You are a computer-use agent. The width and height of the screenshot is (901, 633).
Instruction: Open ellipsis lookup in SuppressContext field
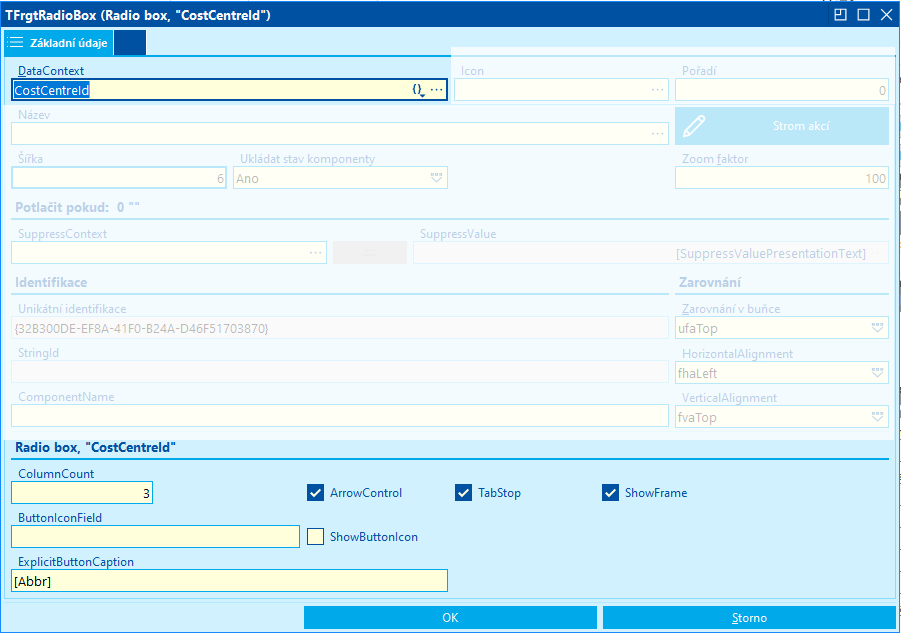tap(315, 253)
